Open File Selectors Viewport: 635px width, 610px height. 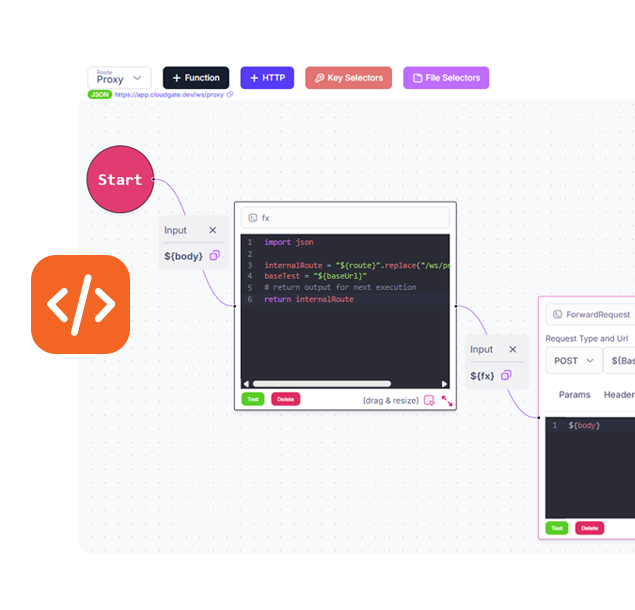tap(446, 78)
